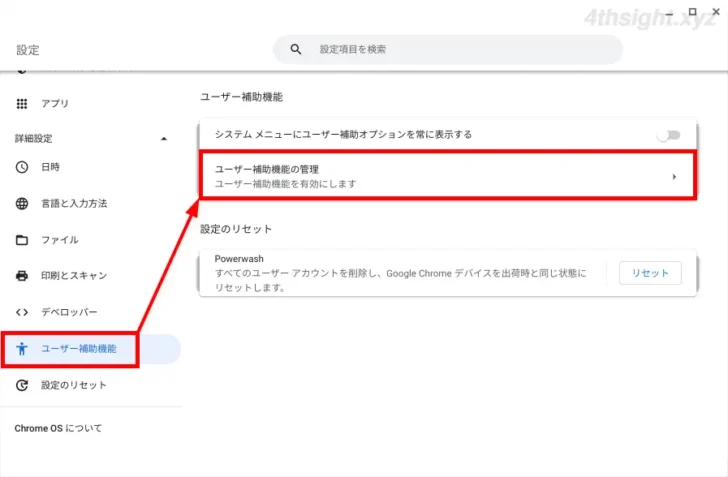The width and height of the screenshot is (728, 477).
Task: Click the code brackets icon beside デベロッパー
Action: click(x=22, y=313)
